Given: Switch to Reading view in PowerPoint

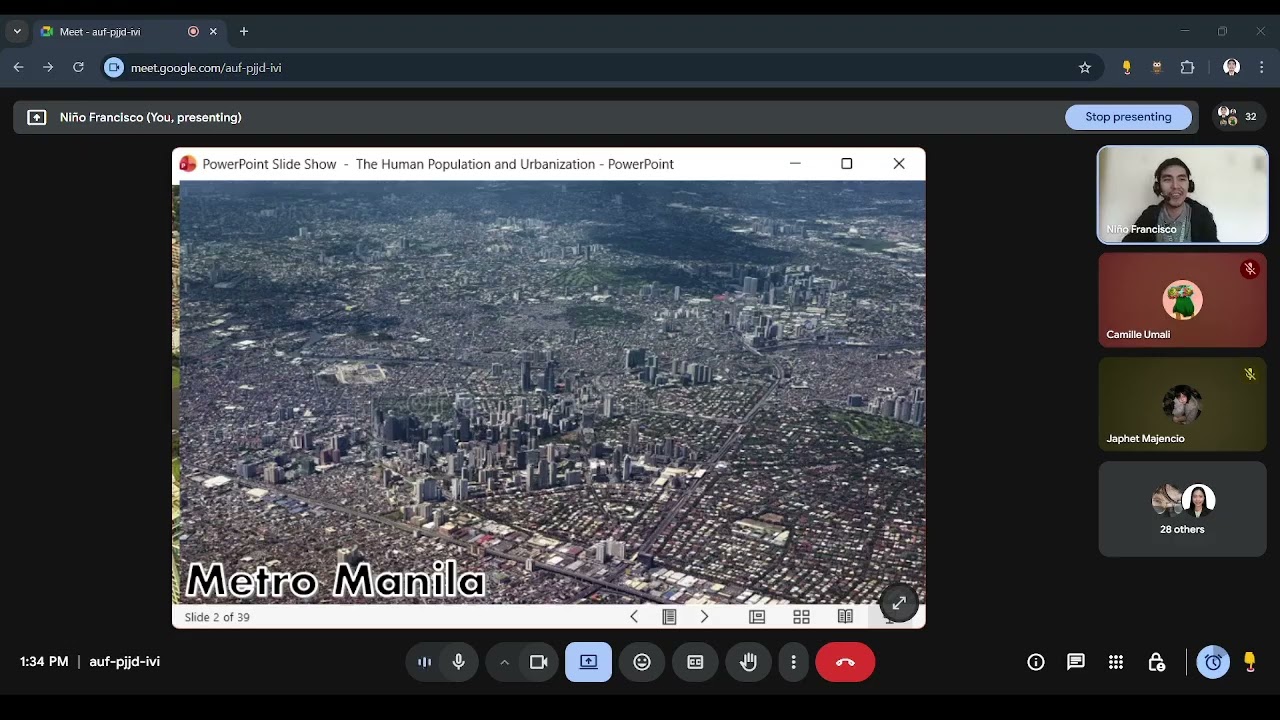Looking at the screenshot, I should (845, 617).
